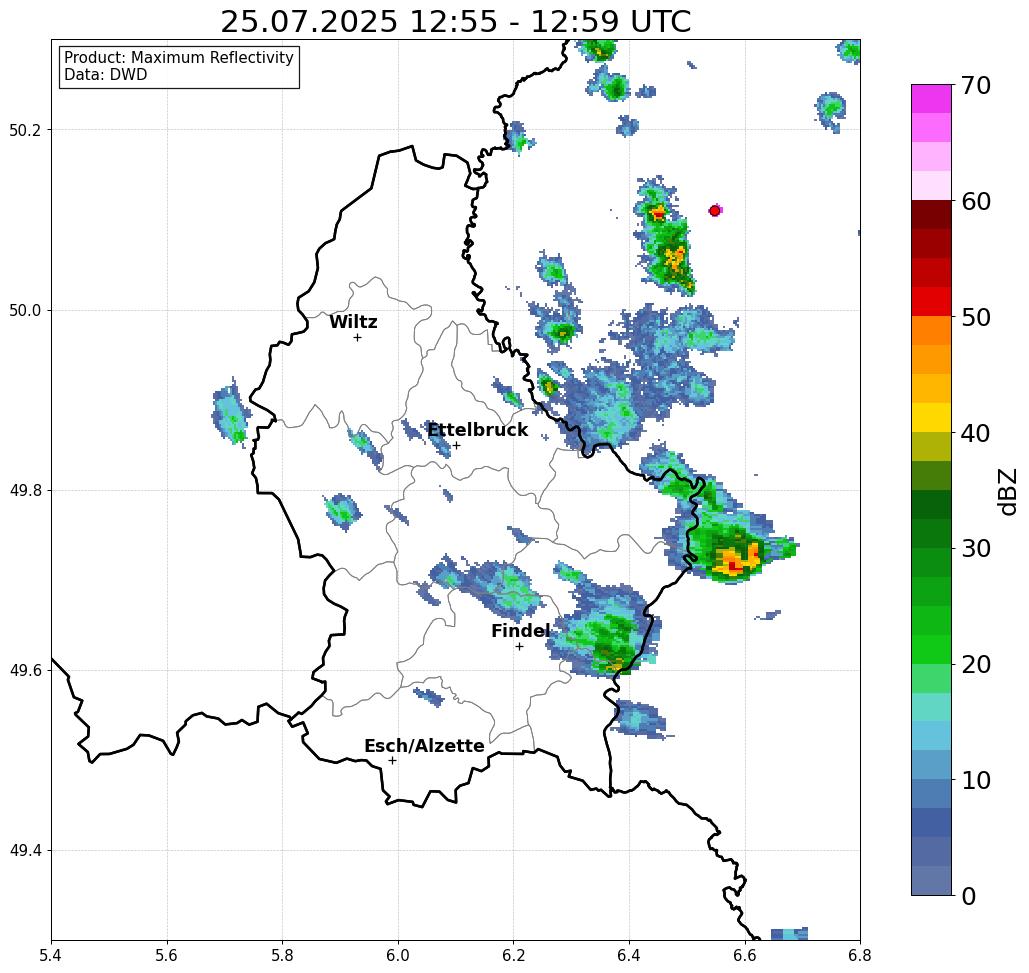The image size is (1029, 973).
Task: Select the Findel station label
Action: click(520, 631)
